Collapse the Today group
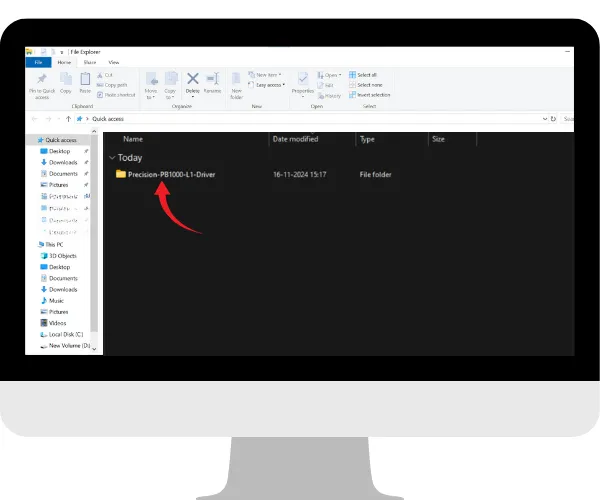The image size is (600, 500). (112, 158)
